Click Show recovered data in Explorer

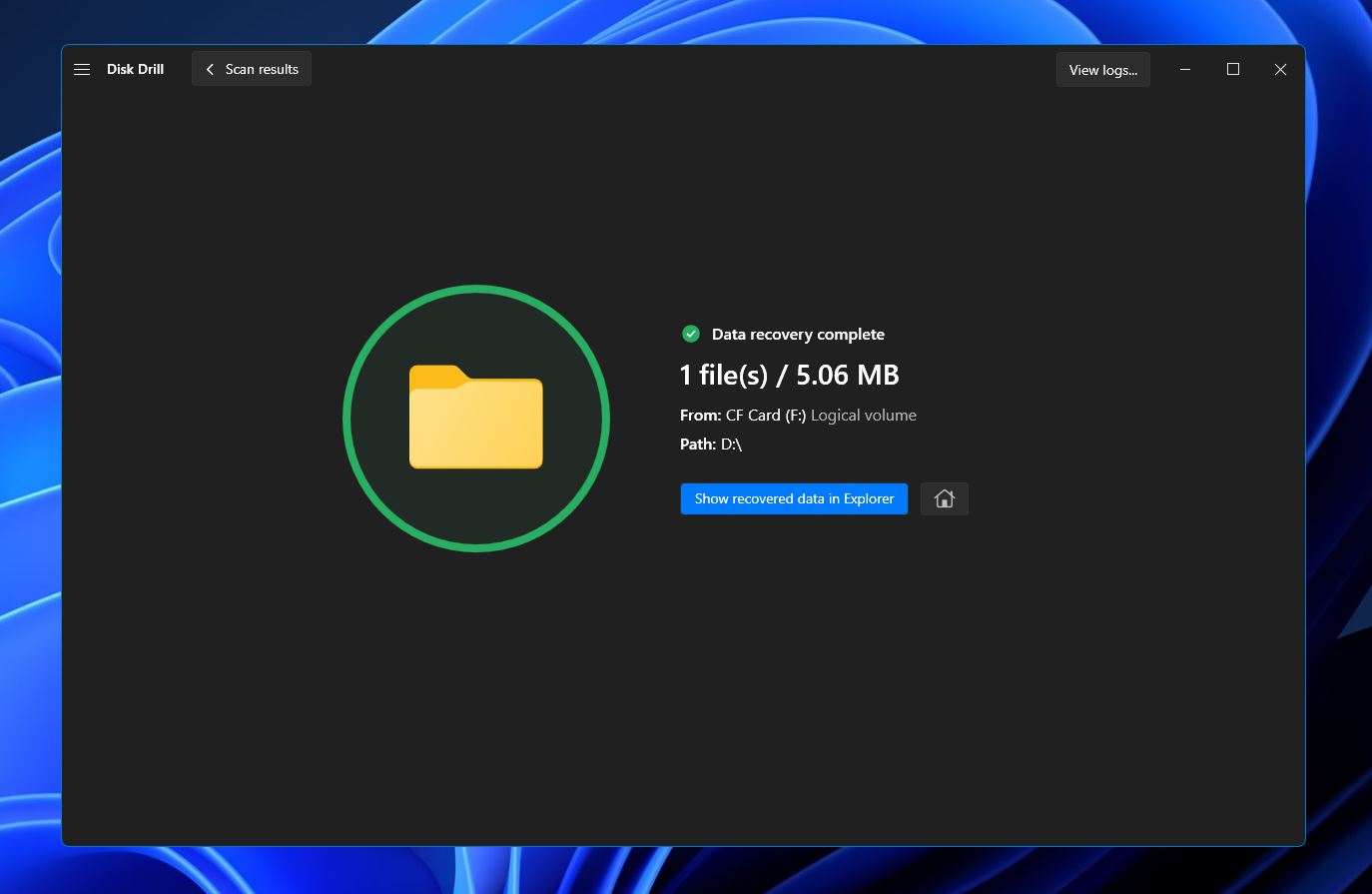[x=794, y=498]
